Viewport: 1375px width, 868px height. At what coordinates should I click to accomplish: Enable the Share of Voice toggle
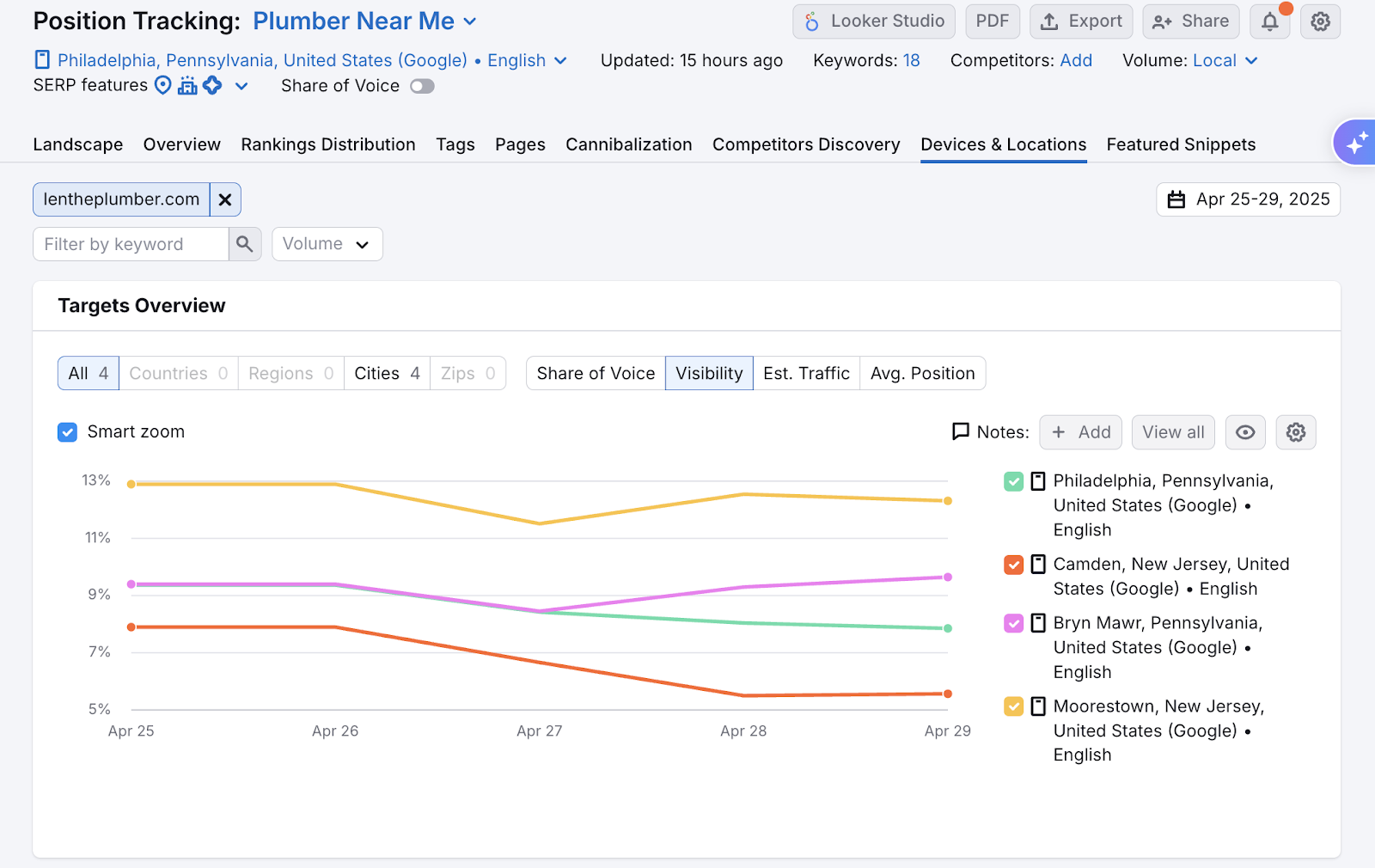(x=422, y=86)
